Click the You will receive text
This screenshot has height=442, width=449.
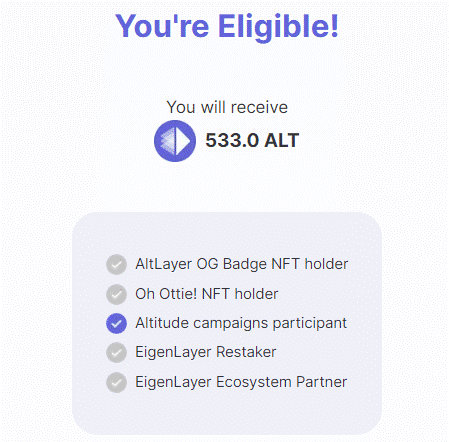[x=227, y=107]
